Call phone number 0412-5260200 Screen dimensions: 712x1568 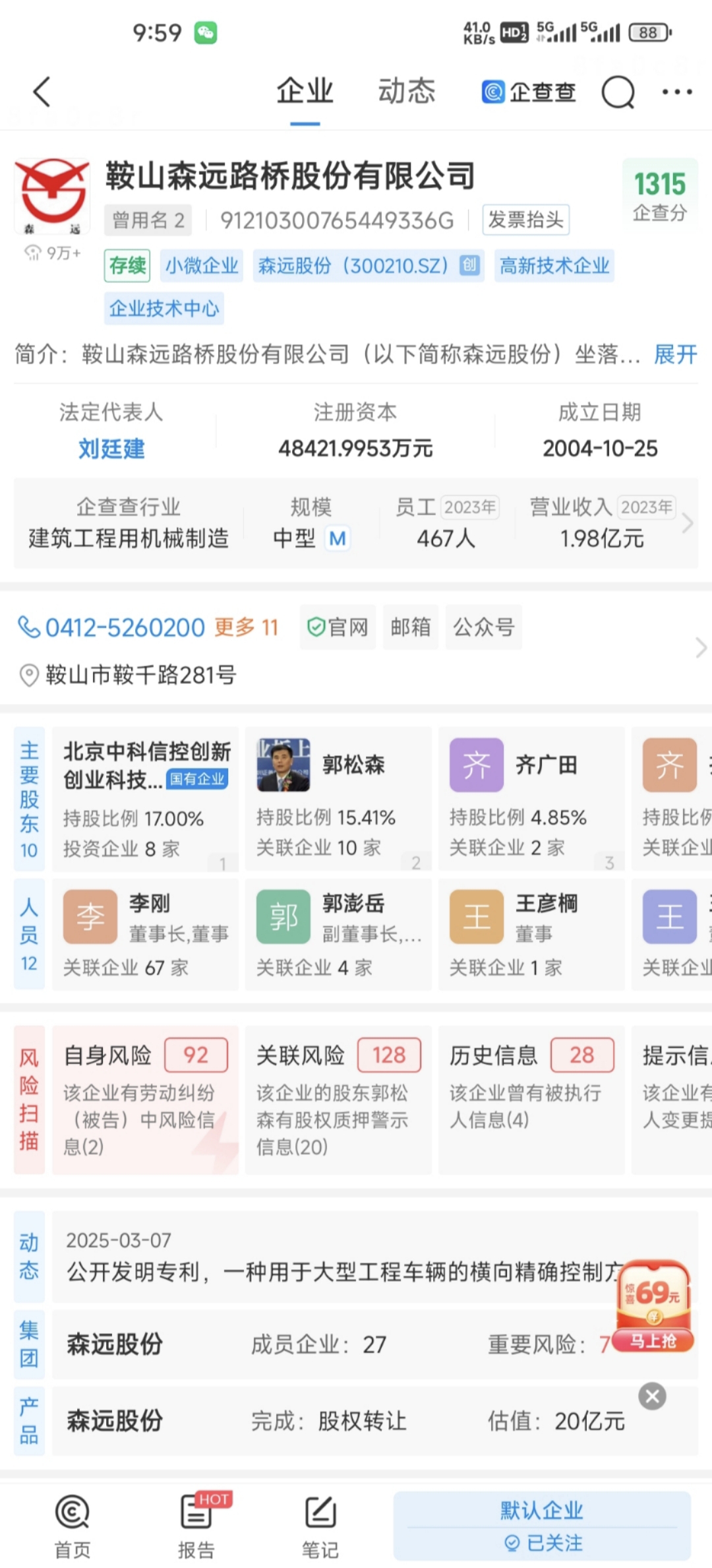(x=125, y=627)
